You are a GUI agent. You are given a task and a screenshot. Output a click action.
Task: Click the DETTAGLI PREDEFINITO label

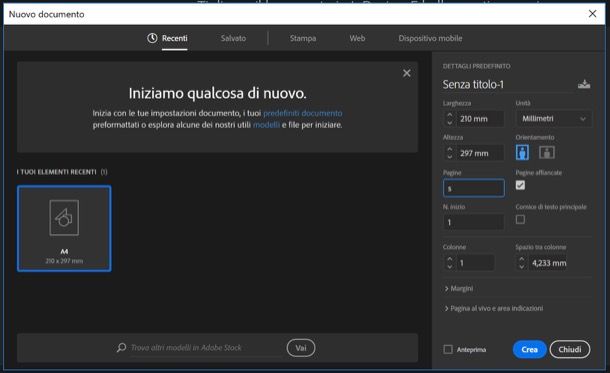[477, 66]
